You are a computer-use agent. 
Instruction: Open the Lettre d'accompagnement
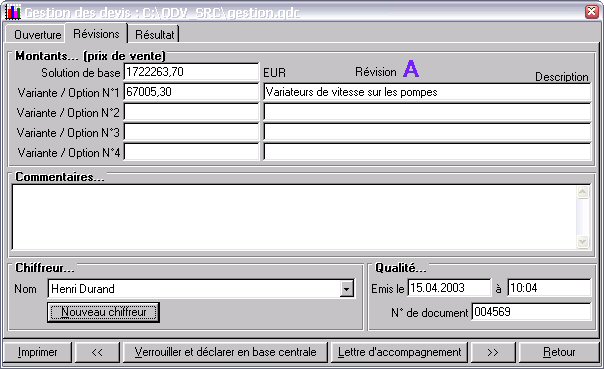(x=399, y=352)
